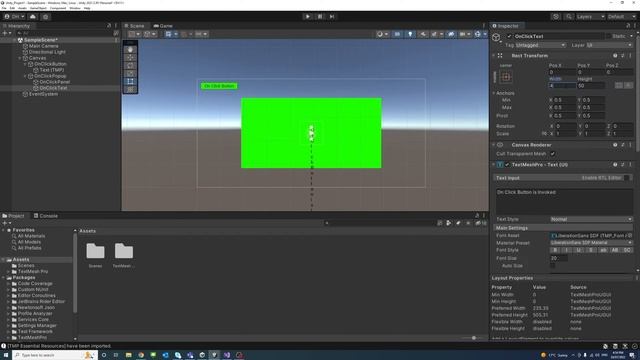Toggle Bold font style button
Image resolution: width=640 pixels, height=360 pixels.
coord(555,250)
